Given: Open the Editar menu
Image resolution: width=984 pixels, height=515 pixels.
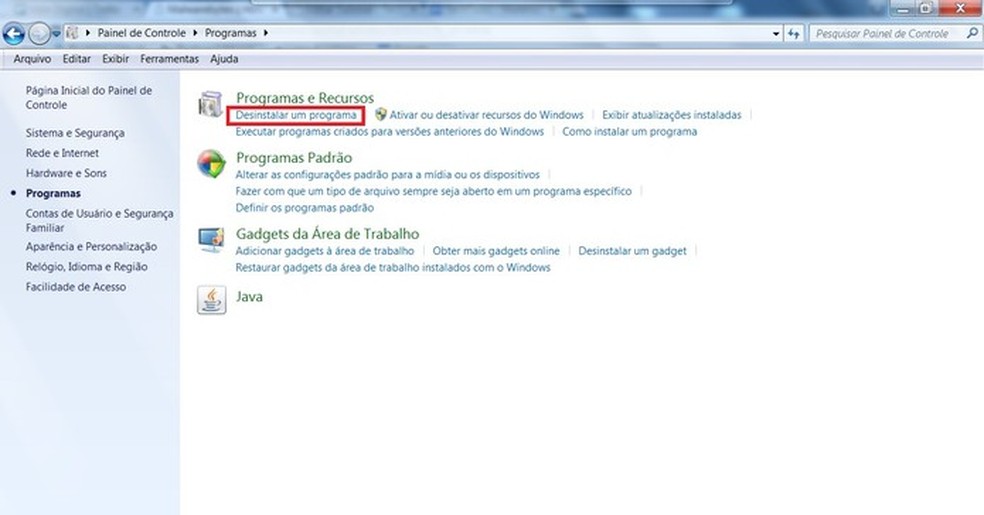Looking at the screenshot, I should (x=77, y=59).
